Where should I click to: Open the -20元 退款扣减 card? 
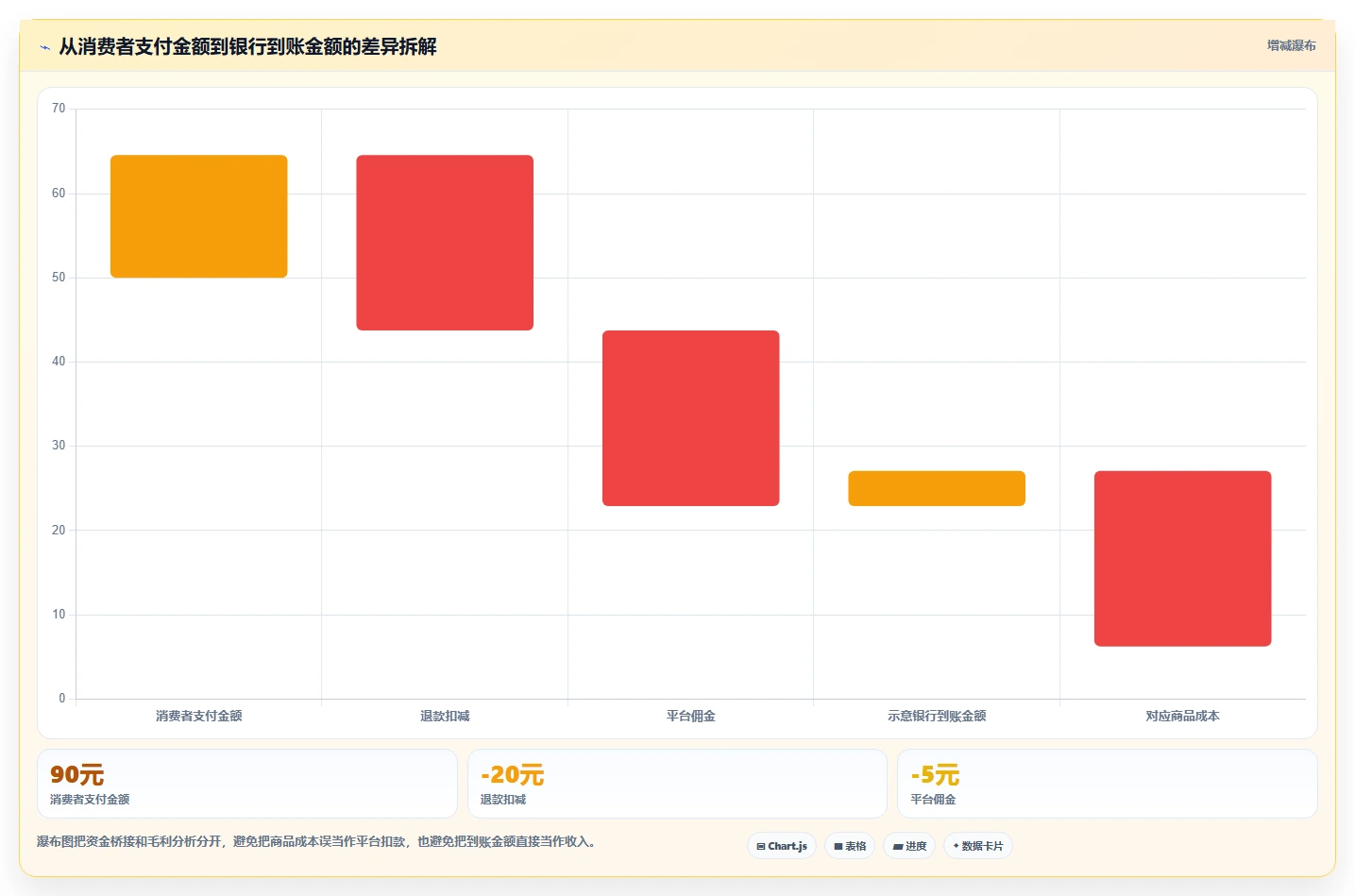(x=677, y=784)
